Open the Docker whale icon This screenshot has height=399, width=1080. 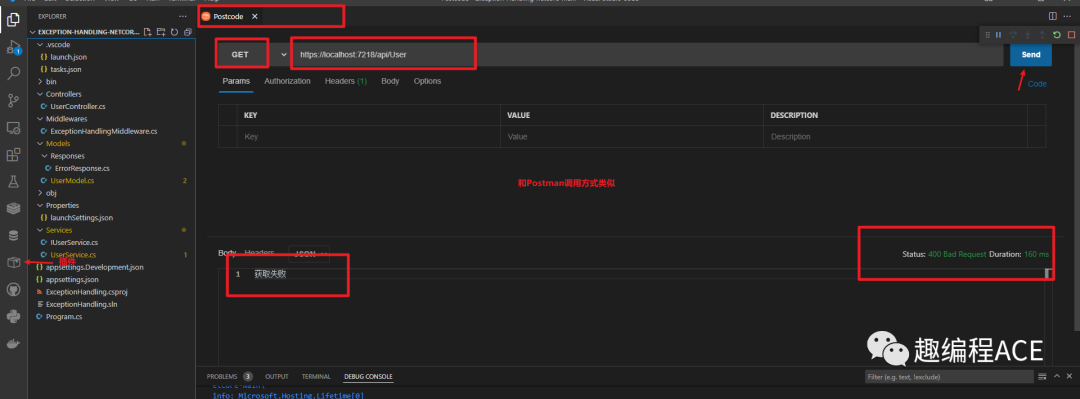pyautogui.click(x=12, y=343)
